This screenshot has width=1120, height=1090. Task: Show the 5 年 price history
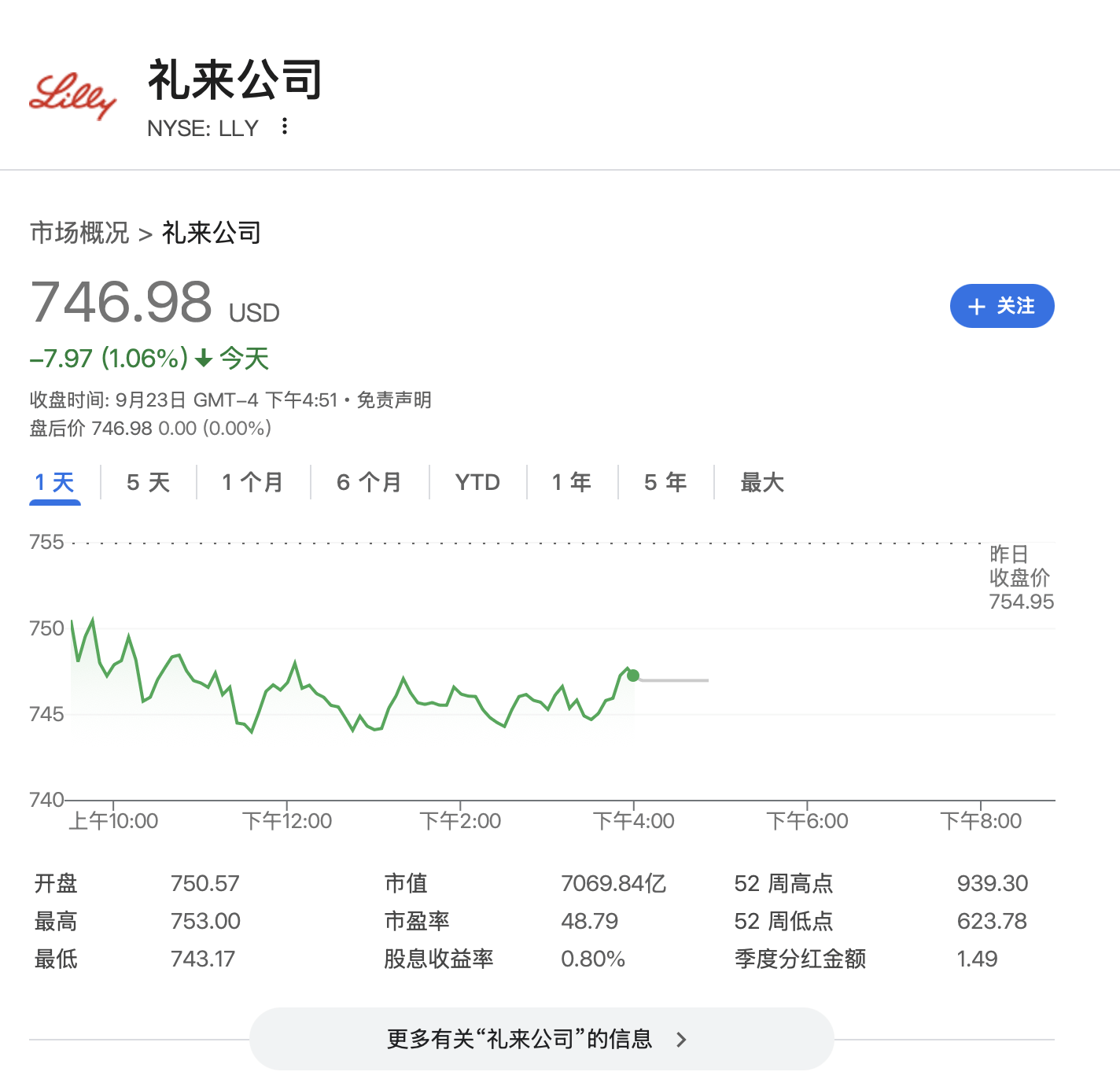pos(665,482)
